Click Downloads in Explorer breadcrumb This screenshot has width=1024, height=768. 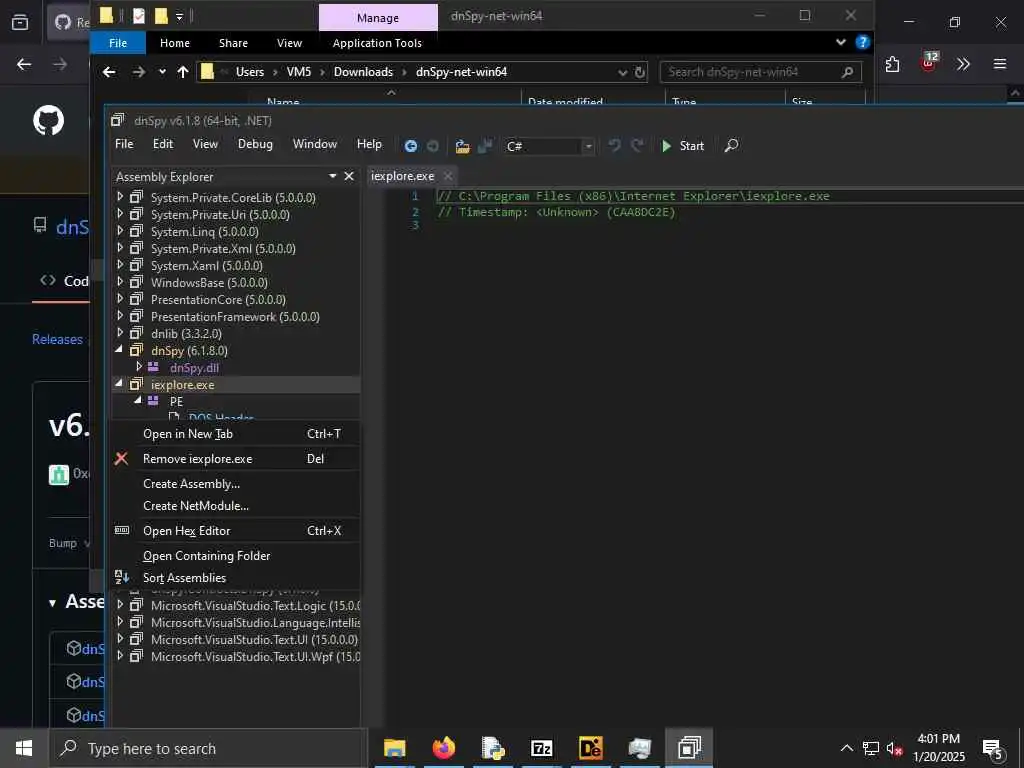point(363,72)
